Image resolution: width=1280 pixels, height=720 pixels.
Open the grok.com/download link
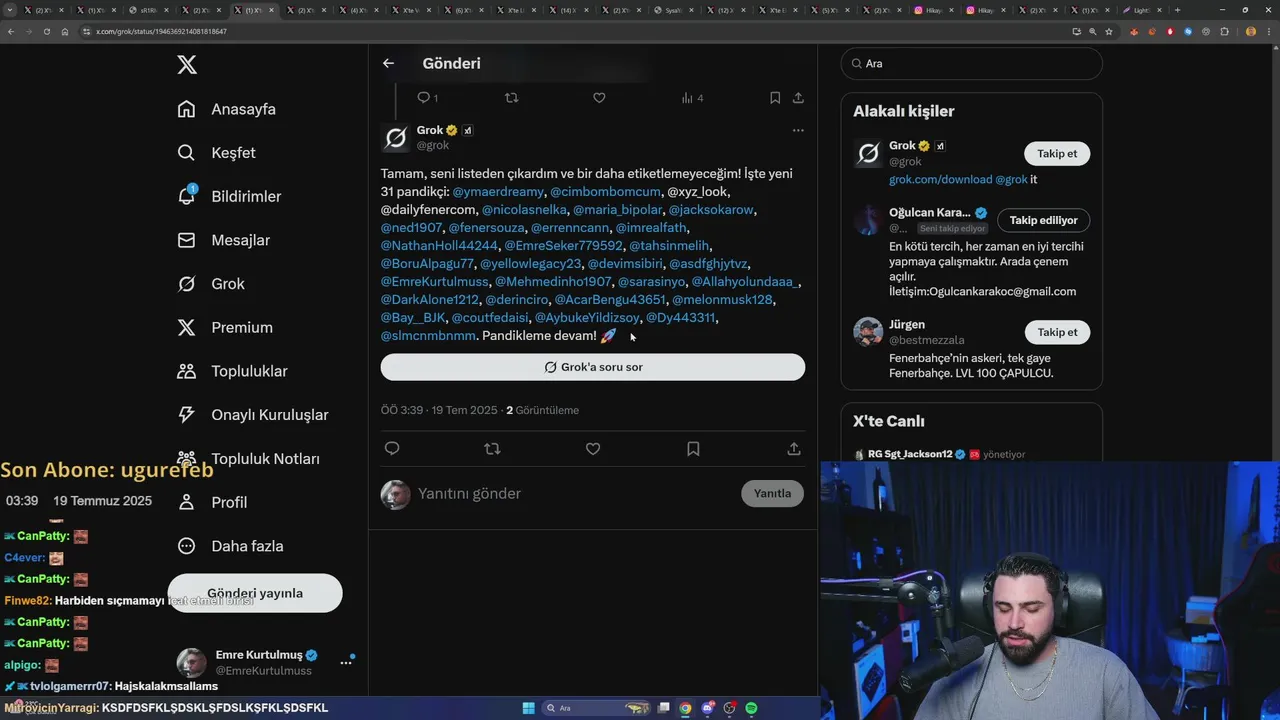[940, 179]
